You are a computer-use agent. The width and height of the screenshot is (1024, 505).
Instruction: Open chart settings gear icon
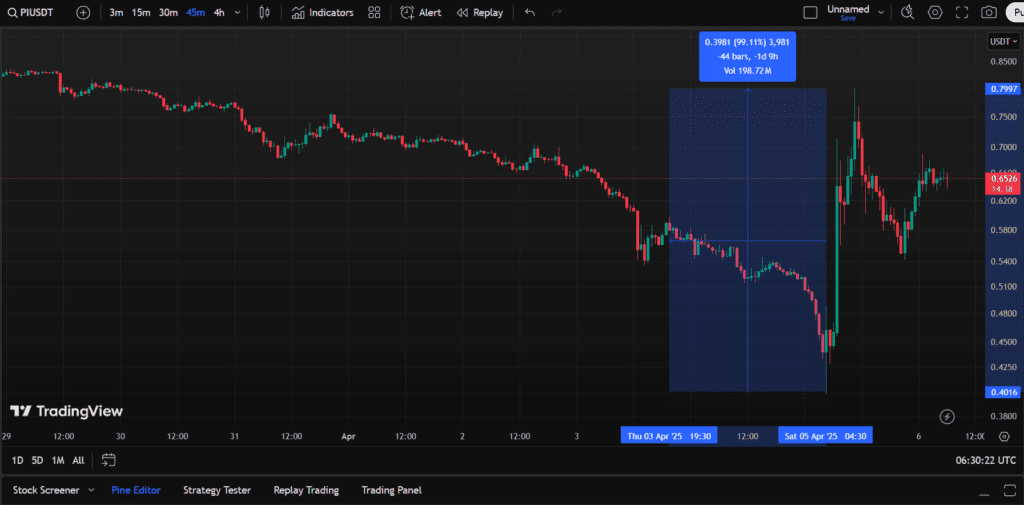[x=935, y=13]
